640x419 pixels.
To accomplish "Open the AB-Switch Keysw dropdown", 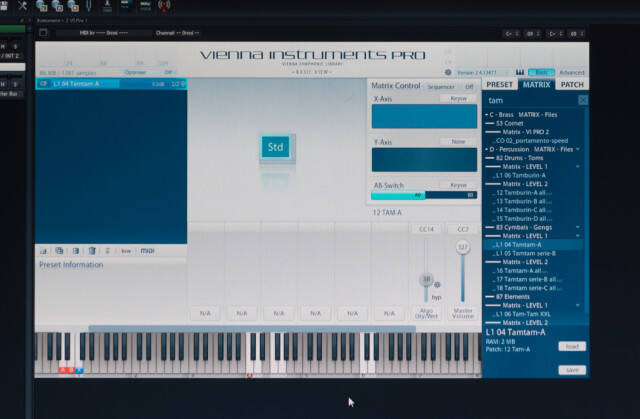I will pyautogui.click(x=458, y=185).
